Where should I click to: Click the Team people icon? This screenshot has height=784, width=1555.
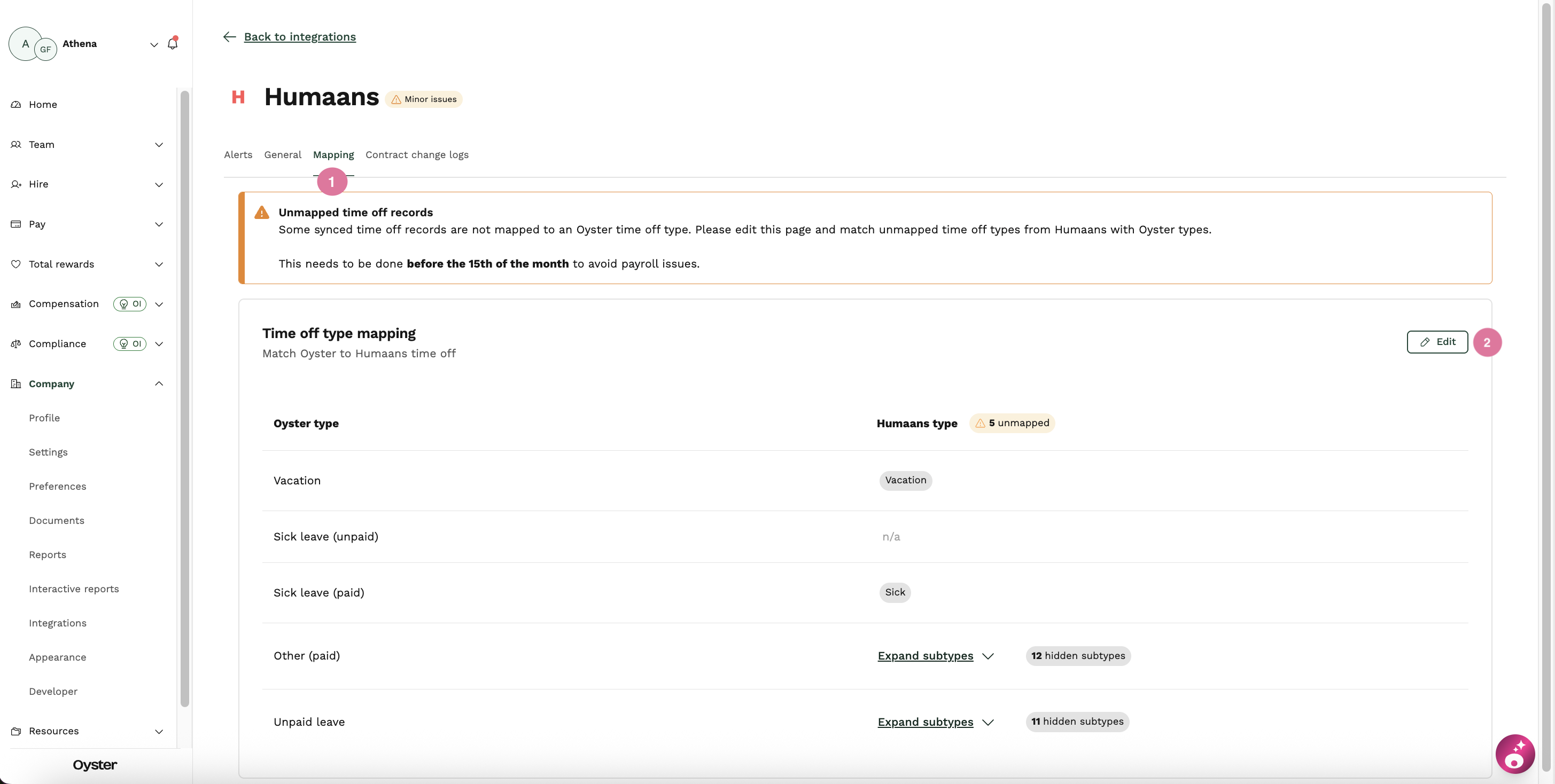17,144
